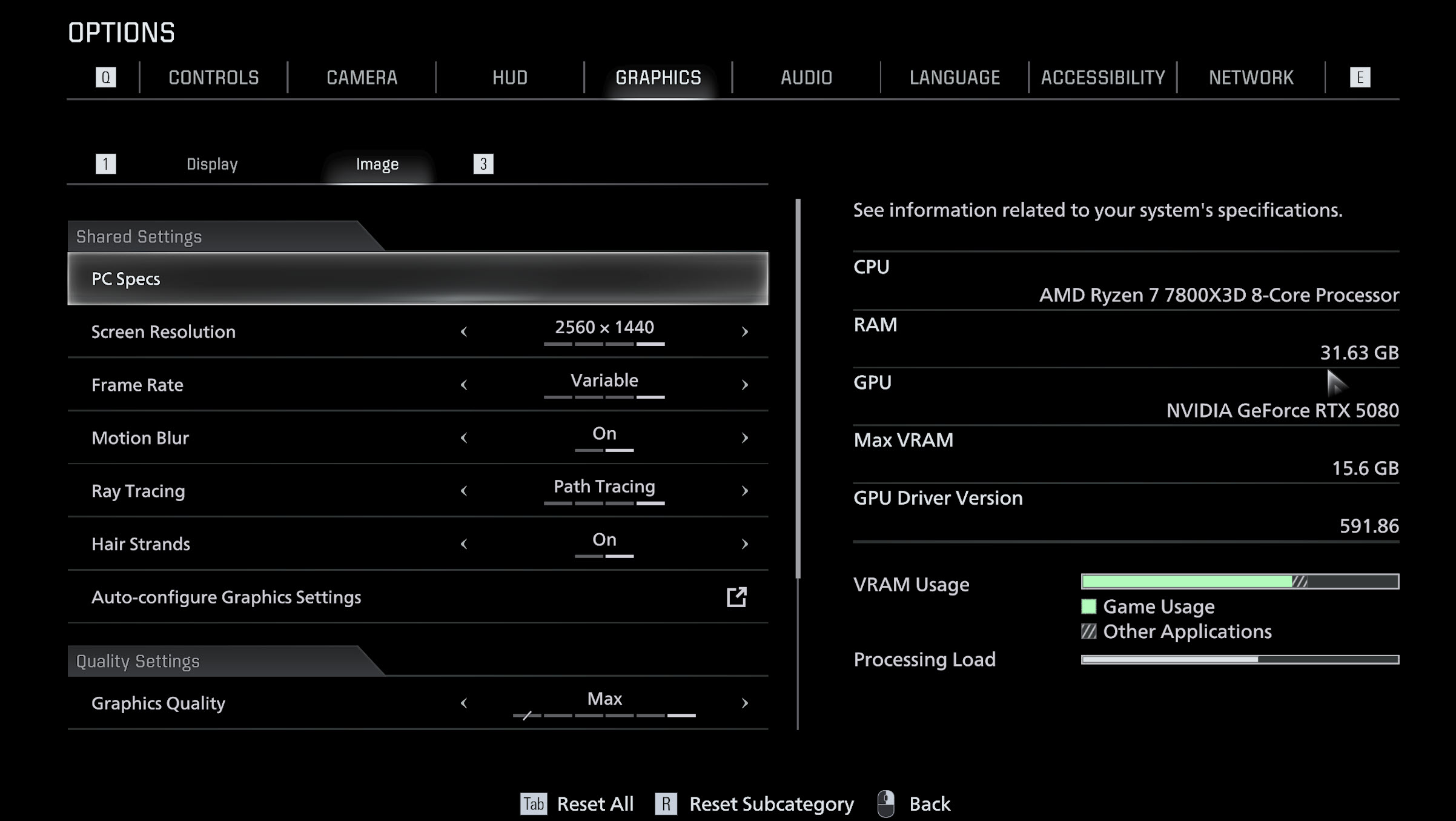
Task: Click the 1 key previous-subtab icon
Action: point(105,164)
